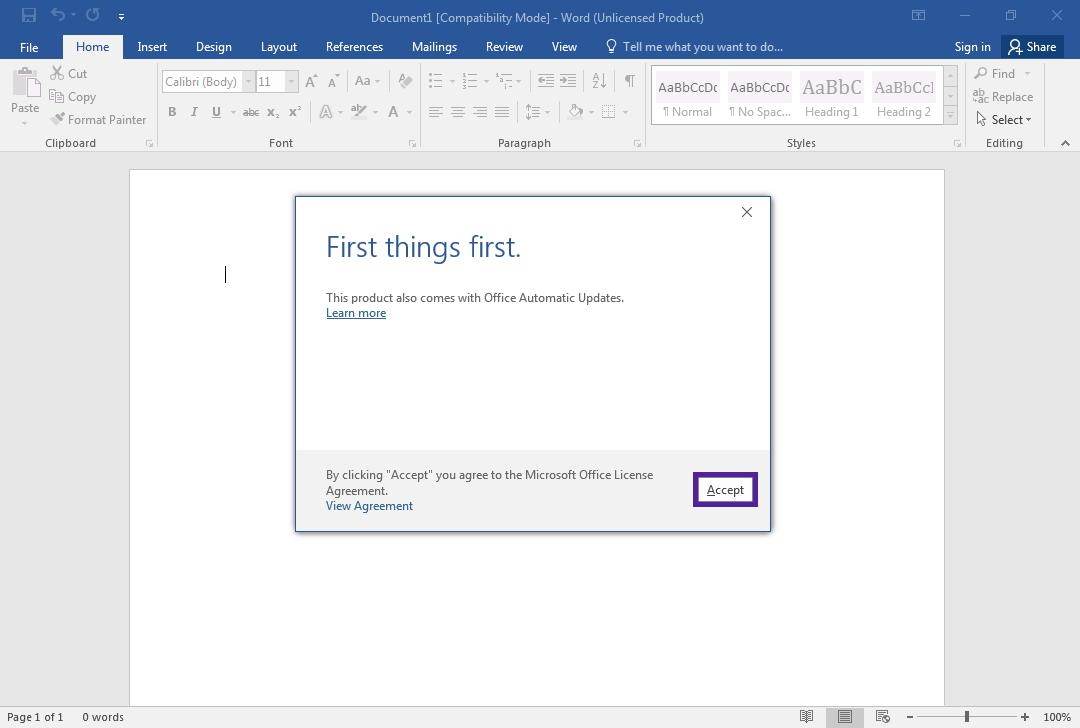Click Copy in the Clipboard group
Viewport: 1080px width, 728px height.
point(72,97)
